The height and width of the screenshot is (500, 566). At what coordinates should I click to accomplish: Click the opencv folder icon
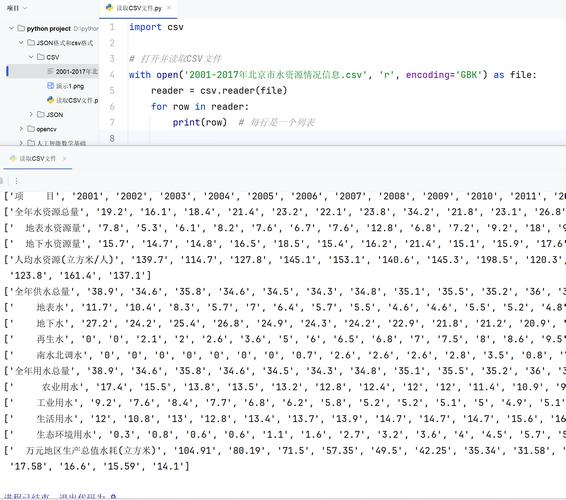point(31,129)
